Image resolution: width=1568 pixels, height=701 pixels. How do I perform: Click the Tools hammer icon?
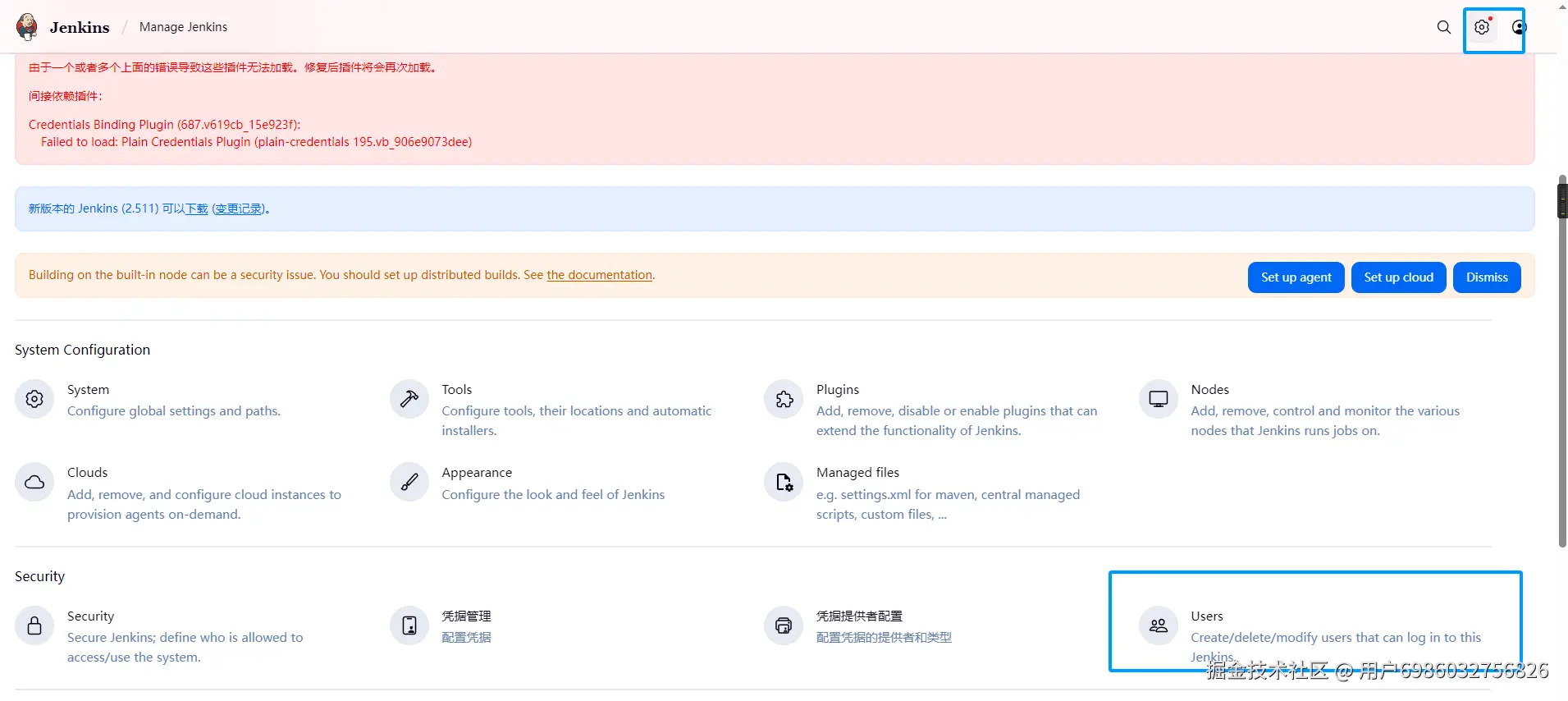pos(409,399)
